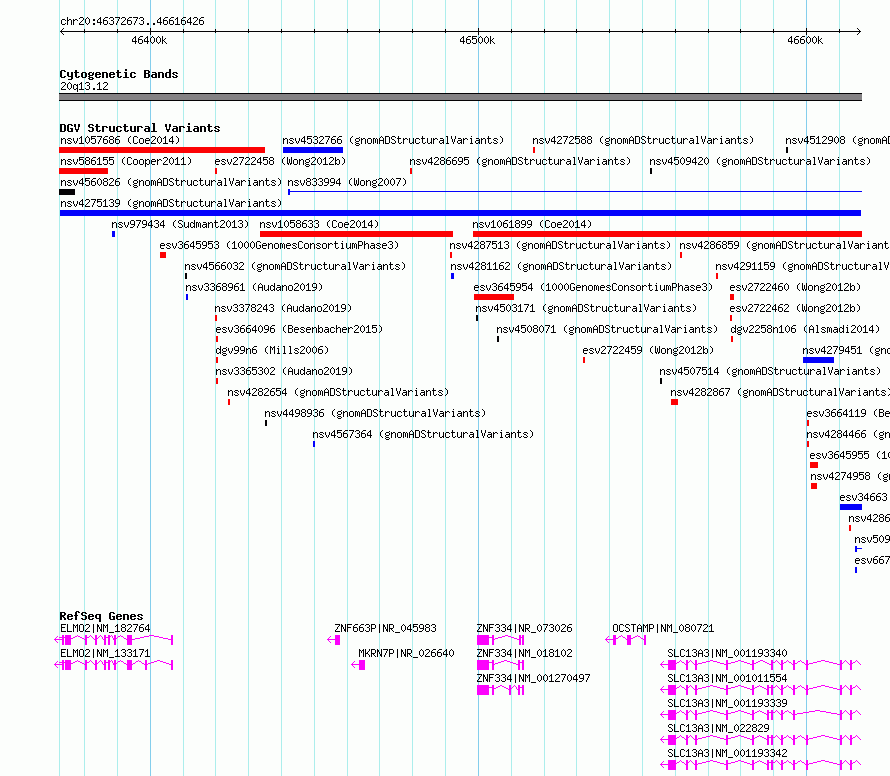The image size is (890, 776).
Task: Click nsv4567364 gnomAD variant label
Action: click(423, 434)
